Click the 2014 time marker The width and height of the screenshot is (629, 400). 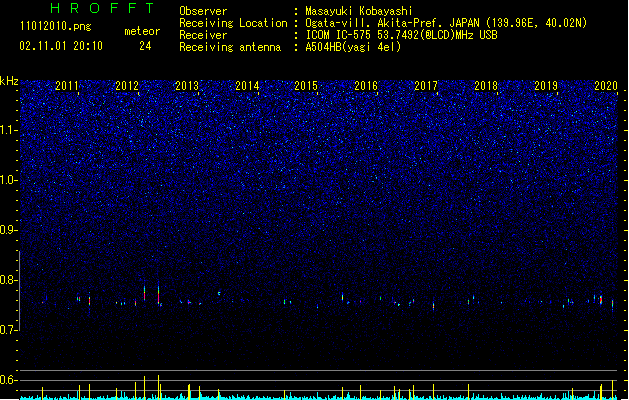[247, 86]
